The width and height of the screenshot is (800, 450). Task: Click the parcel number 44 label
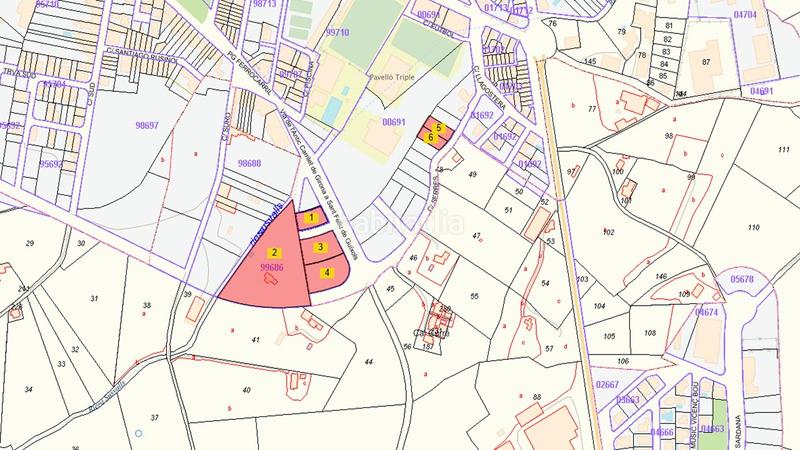coord(368,361)
